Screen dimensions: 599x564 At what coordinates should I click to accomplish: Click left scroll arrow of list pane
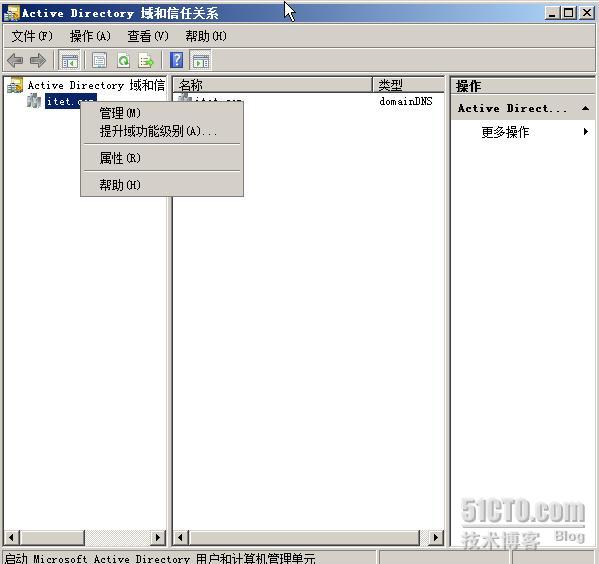tap(181, 538)
